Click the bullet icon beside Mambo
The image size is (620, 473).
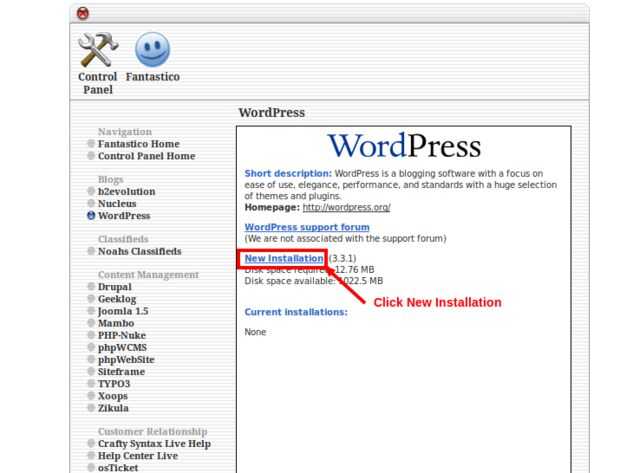pyautogui.click(x=91, y=323)
